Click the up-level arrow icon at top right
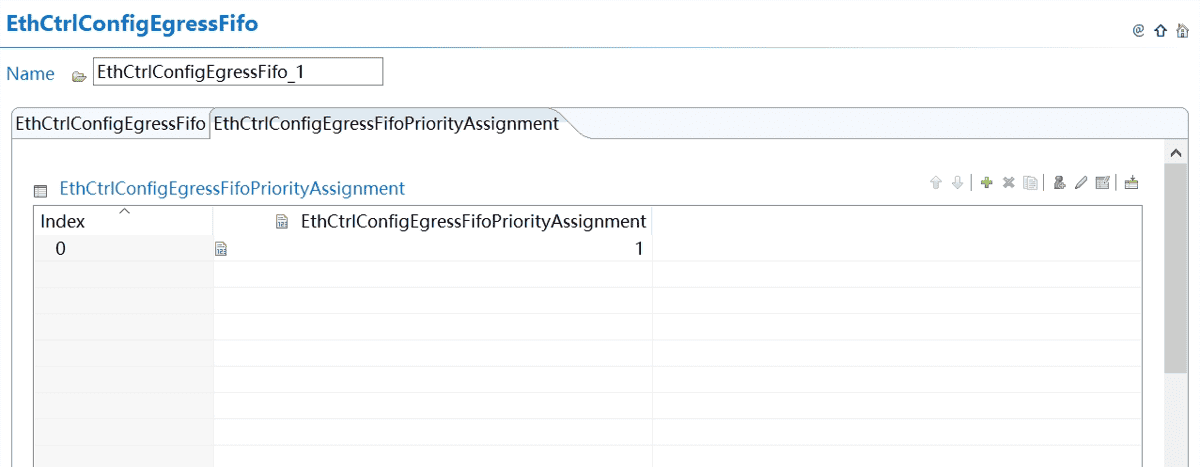Image resolution: width=1200 pixels, height=467 pixels. point(1160,31)
